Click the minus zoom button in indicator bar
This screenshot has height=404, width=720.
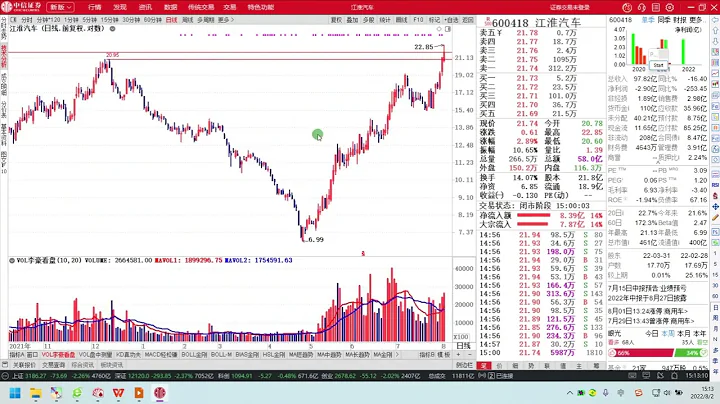click(x=470, y=355)
